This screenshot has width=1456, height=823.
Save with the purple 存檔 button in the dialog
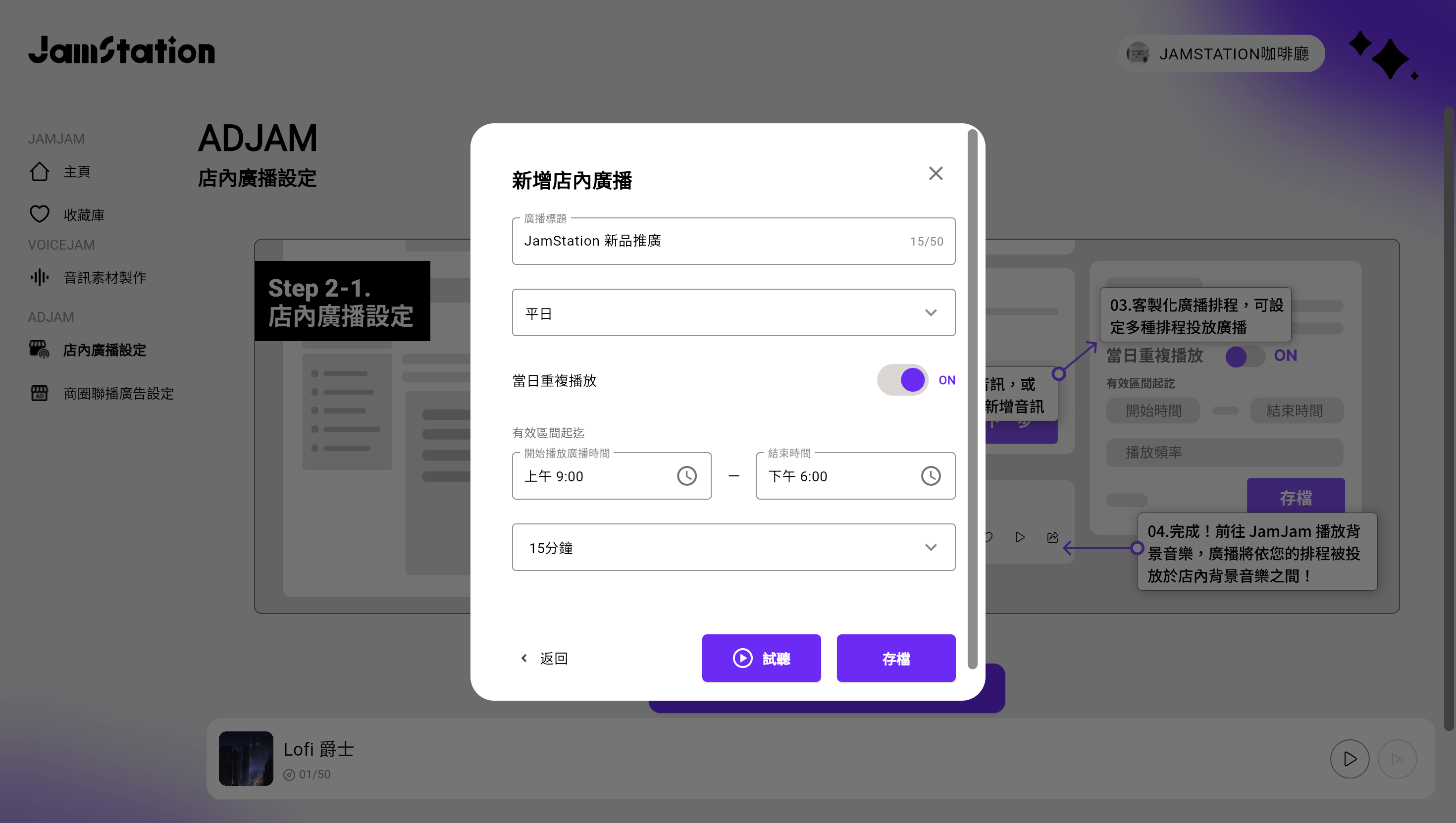896,658
